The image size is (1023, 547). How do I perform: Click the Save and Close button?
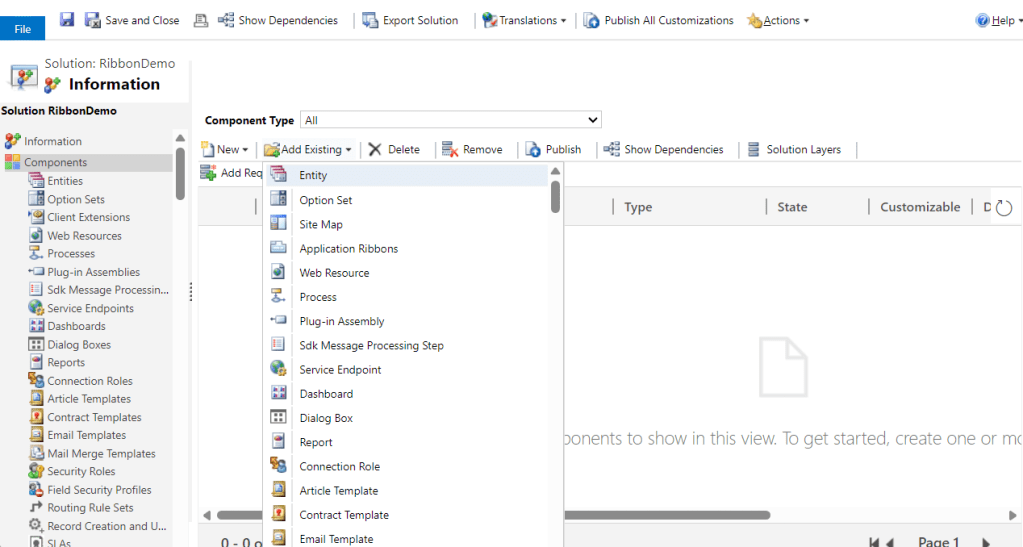coord(132,20)
